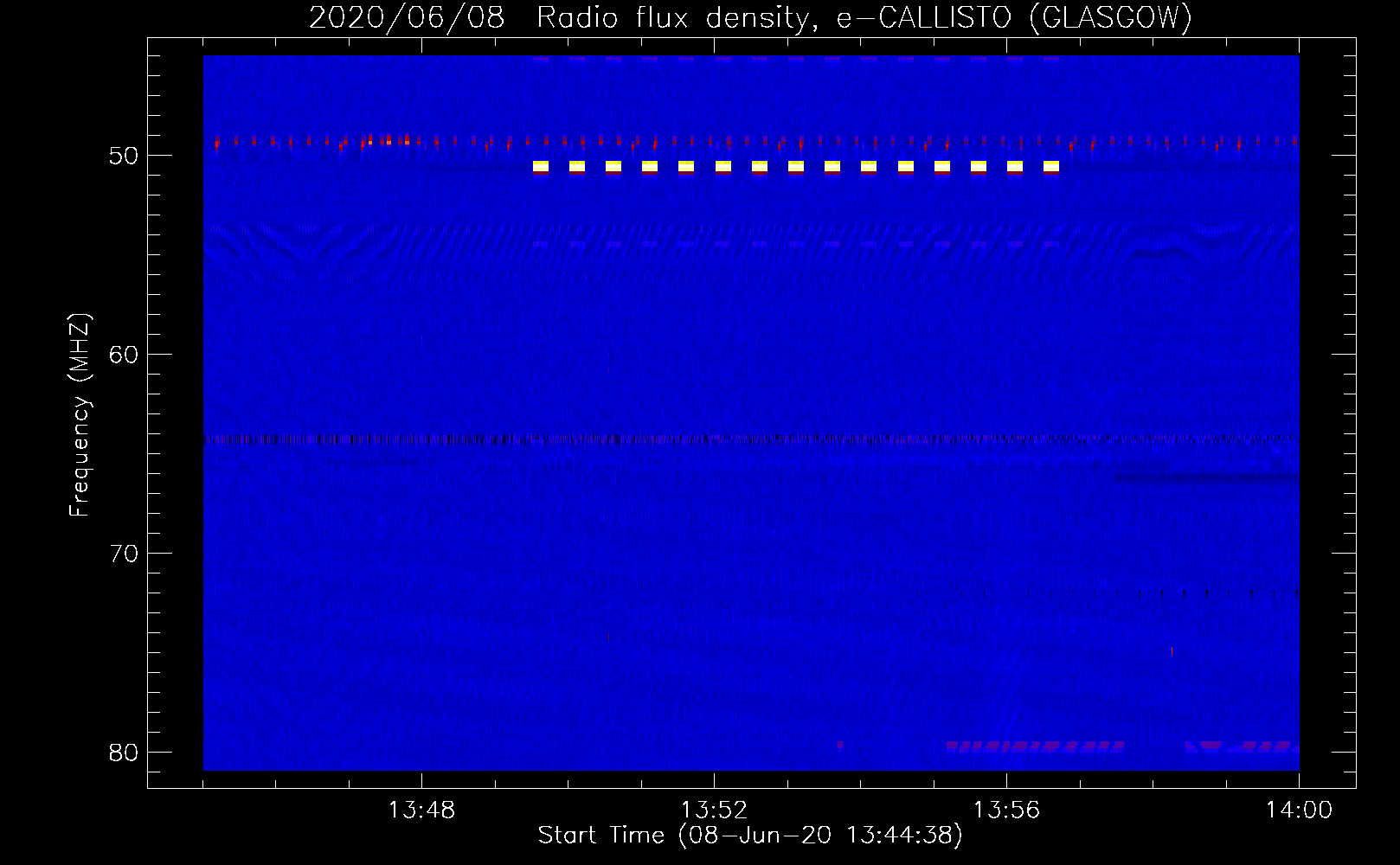Click the small red spike near 75 MHz

pos(1172,651)
